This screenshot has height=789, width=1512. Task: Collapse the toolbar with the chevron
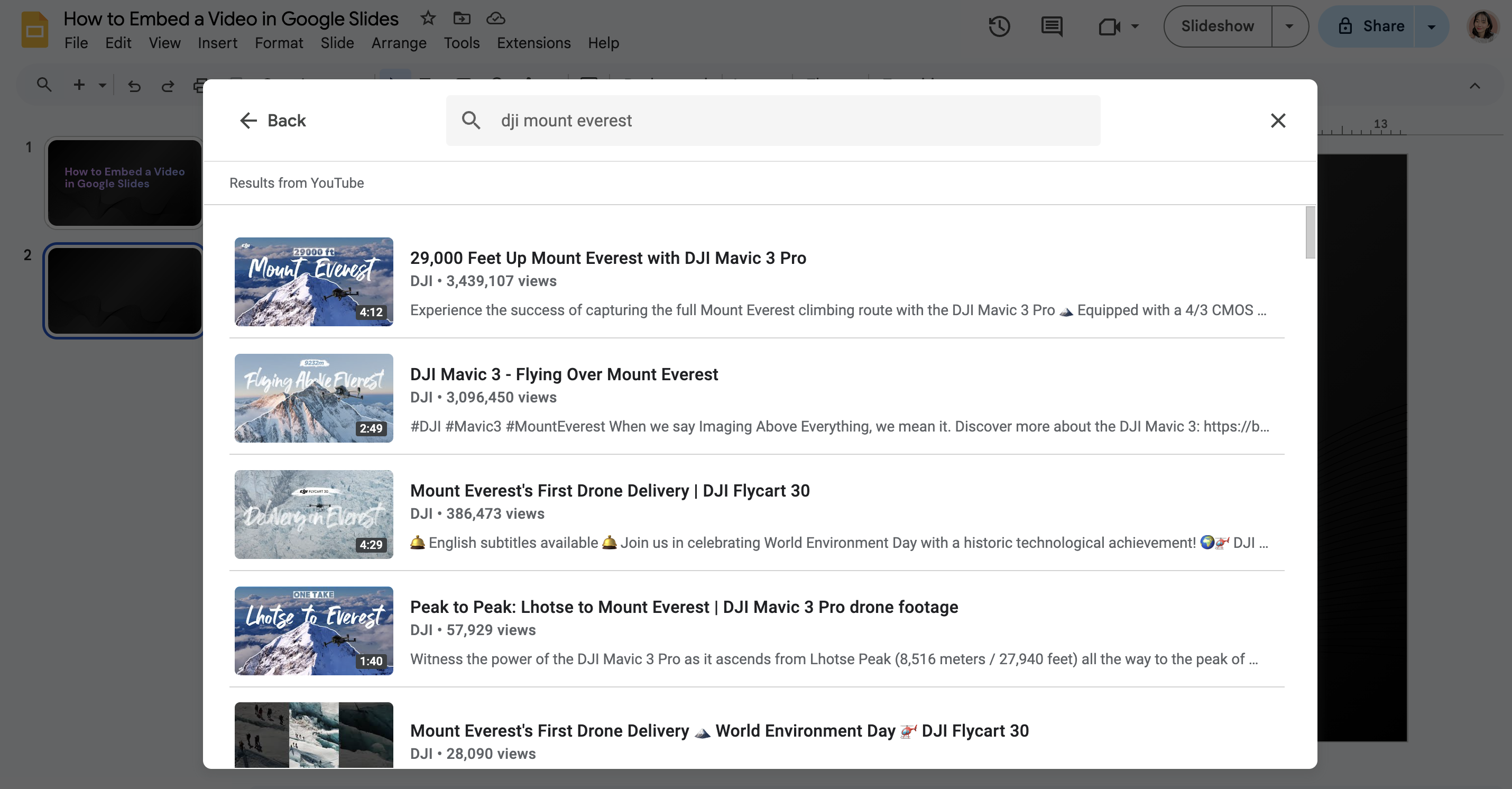(x=1474, y=86)
